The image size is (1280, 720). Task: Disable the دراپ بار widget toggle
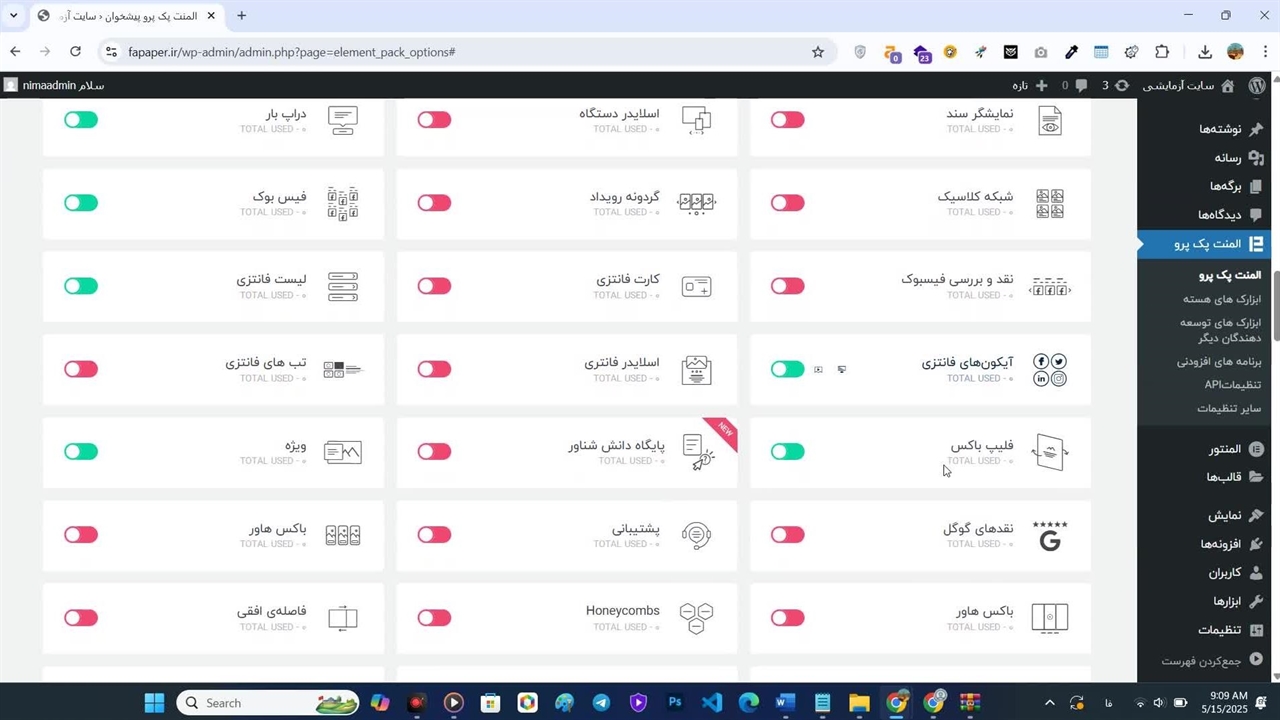(81, 120)
